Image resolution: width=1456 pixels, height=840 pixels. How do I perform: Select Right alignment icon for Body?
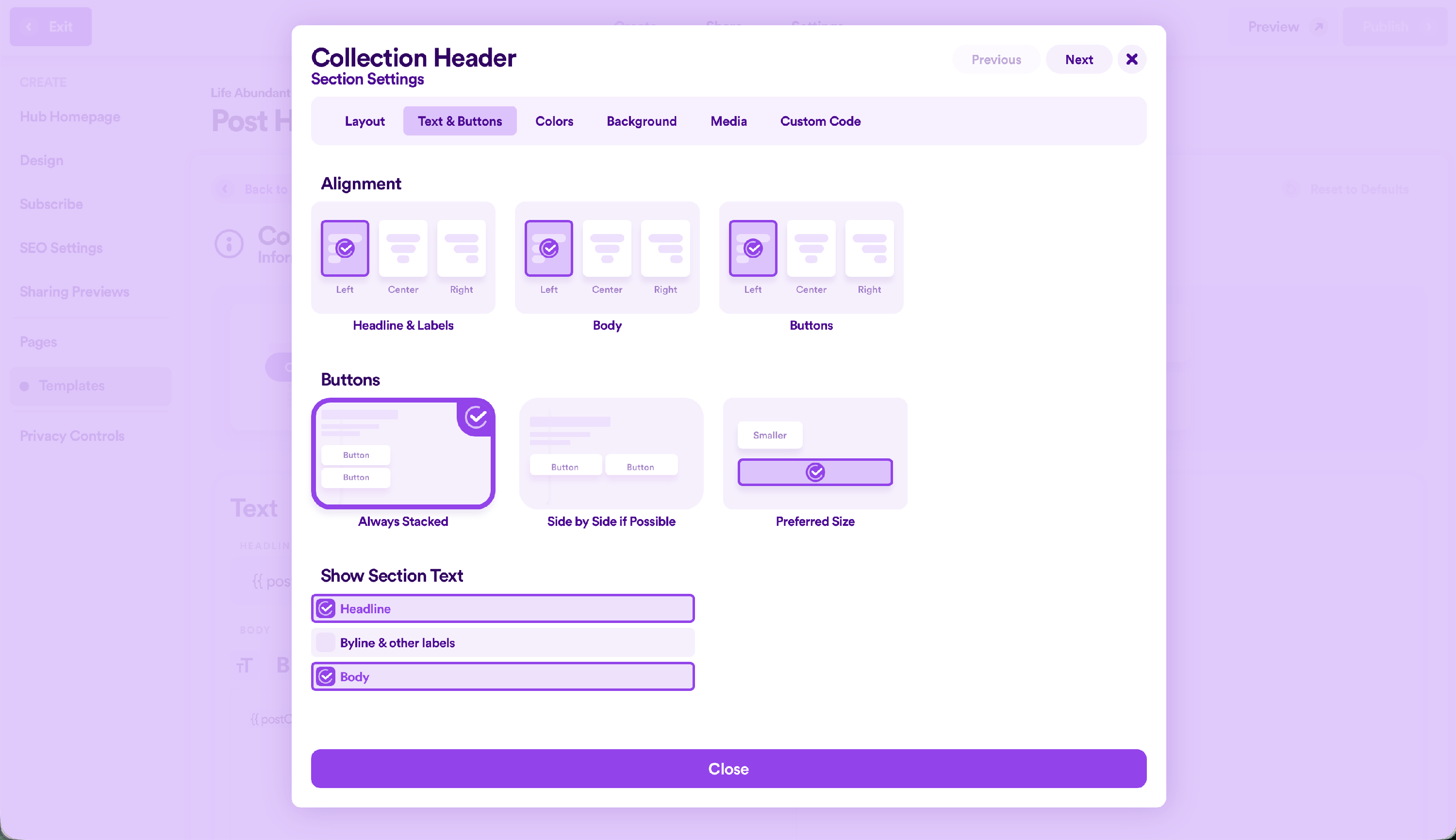pos(665,248)
